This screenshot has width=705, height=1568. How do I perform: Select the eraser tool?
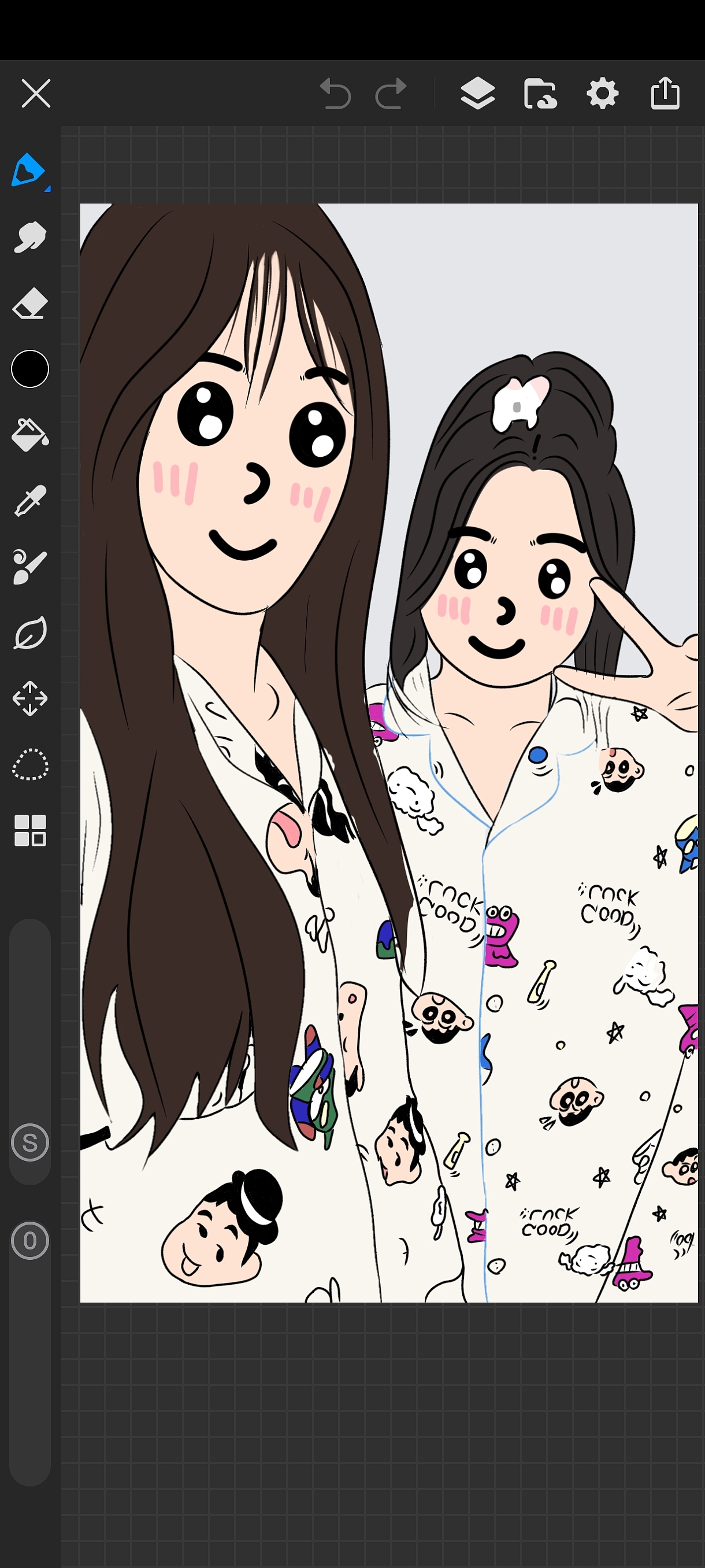pos(30,303)
